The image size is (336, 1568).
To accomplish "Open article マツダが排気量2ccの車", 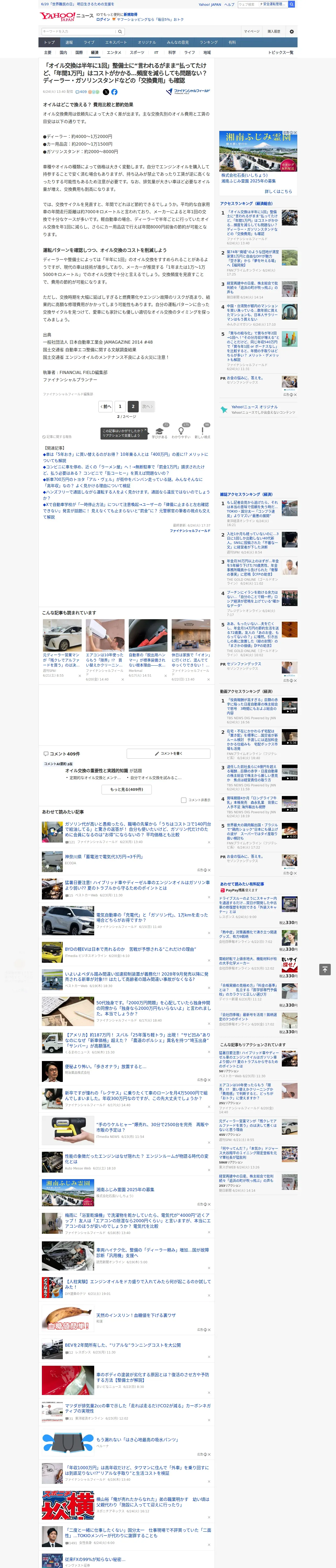I will [138, 1409].
